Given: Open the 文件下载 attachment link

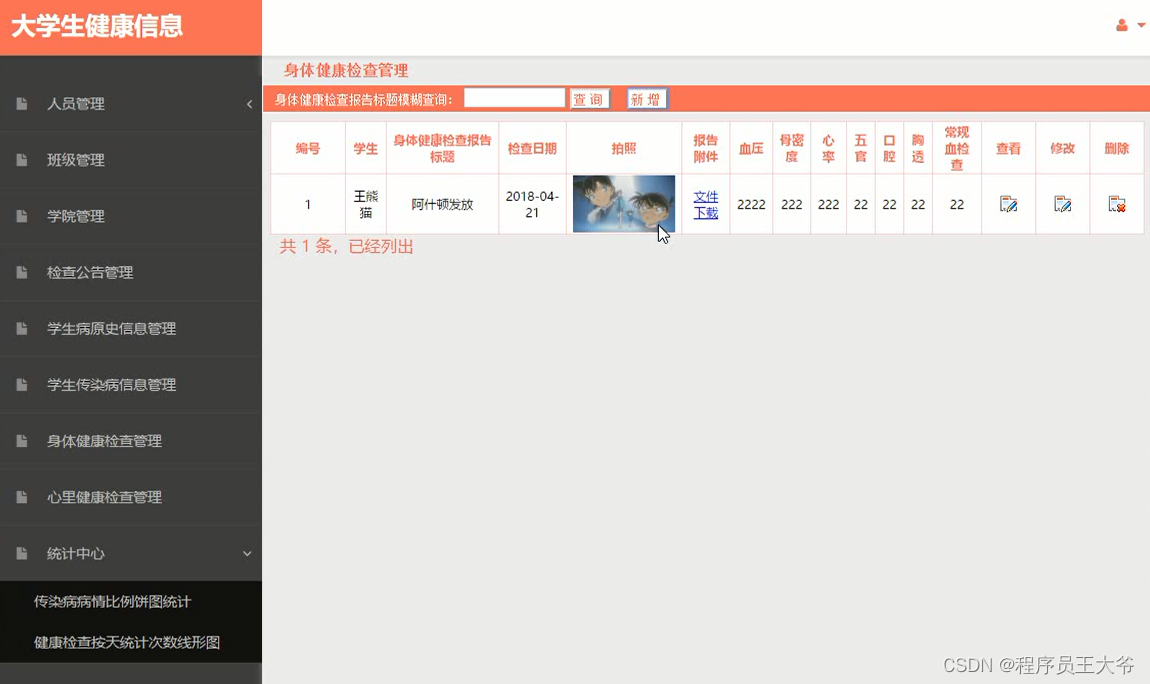Looking at the screenshot, I should pos(705,203).
